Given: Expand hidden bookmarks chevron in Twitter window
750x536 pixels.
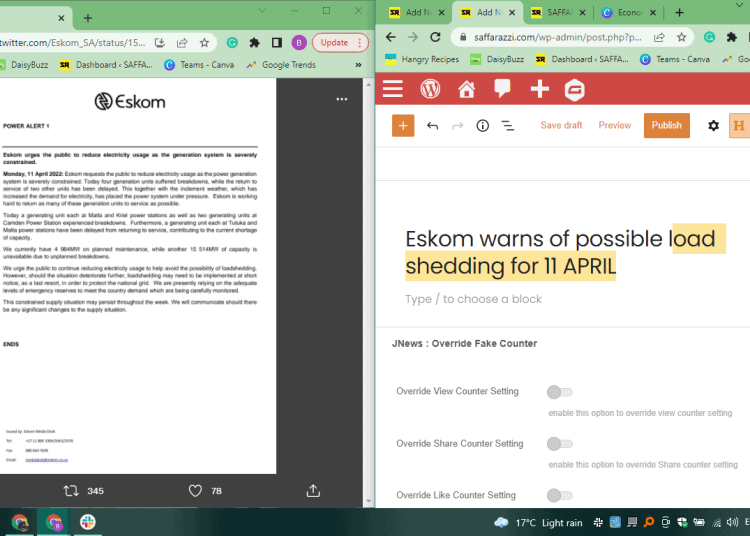Looking at the screenshot, I should pyautogui.click(x=358, y=65).
